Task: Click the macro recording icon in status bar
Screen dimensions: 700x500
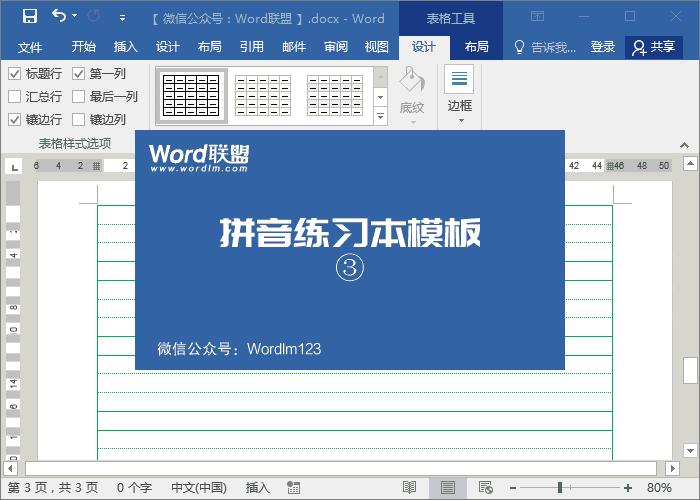Action: click(x=293, y=488)
